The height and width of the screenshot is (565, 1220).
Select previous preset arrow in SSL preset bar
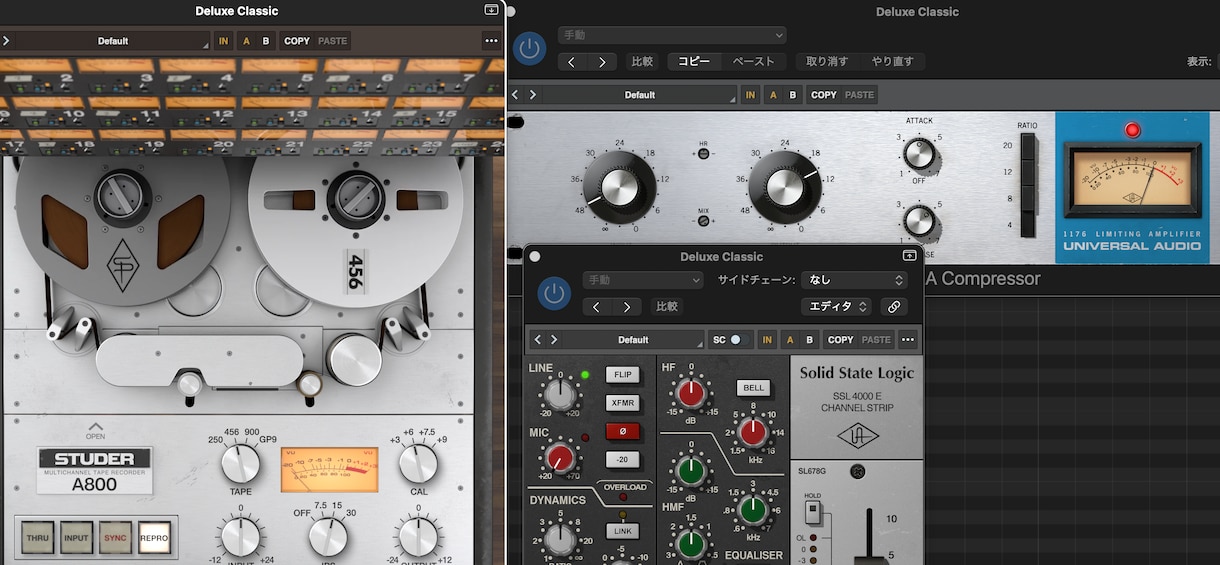(537, 340)
